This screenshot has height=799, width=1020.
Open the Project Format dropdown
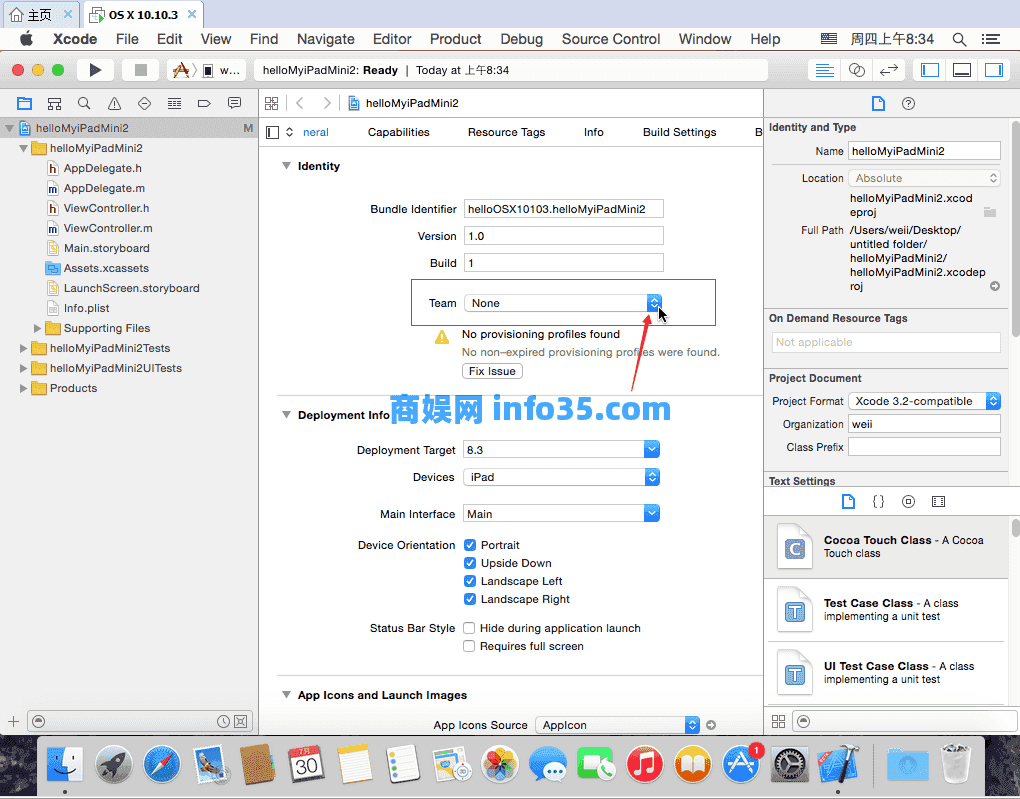[x=925, y=401]
